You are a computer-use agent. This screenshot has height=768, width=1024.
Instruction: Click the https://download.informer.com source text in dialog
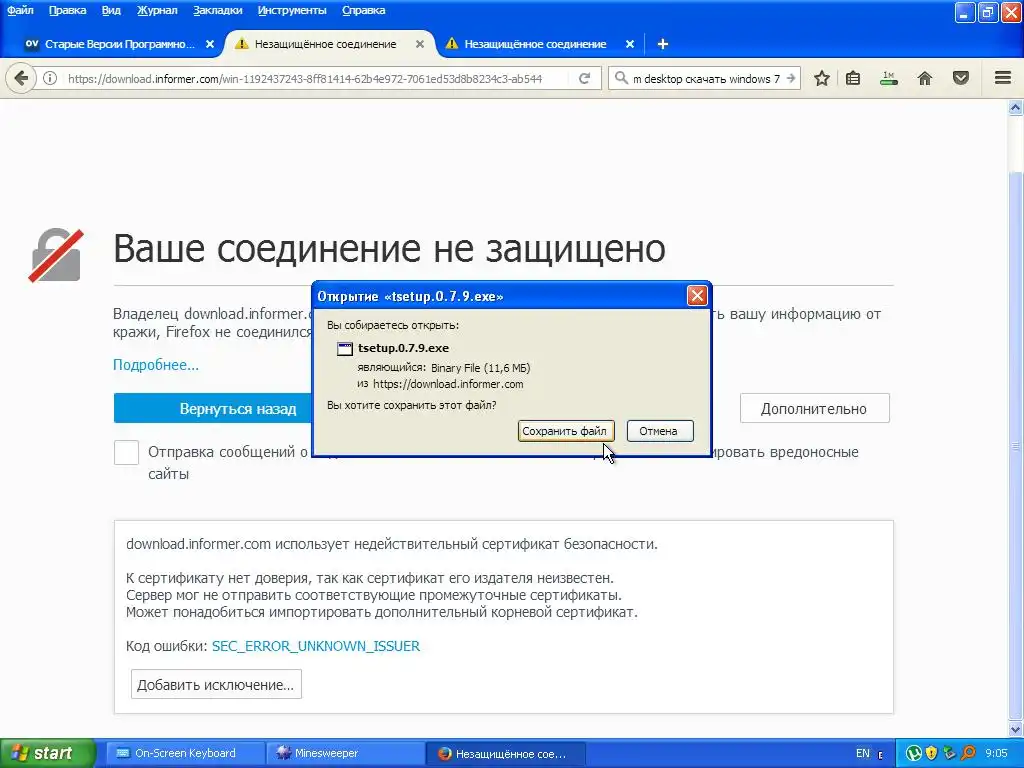tap(448, 384)
